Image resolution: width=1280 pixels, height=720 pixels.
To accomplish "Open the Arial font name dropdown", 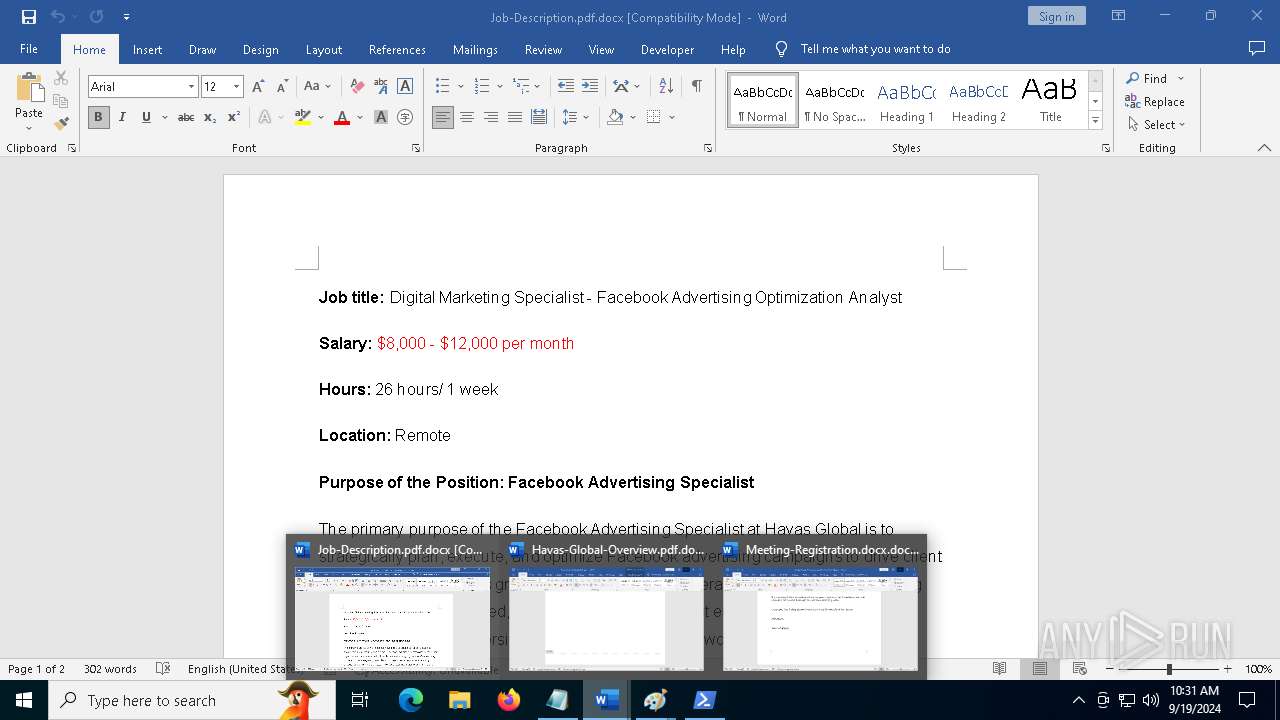I will (191, 87).
